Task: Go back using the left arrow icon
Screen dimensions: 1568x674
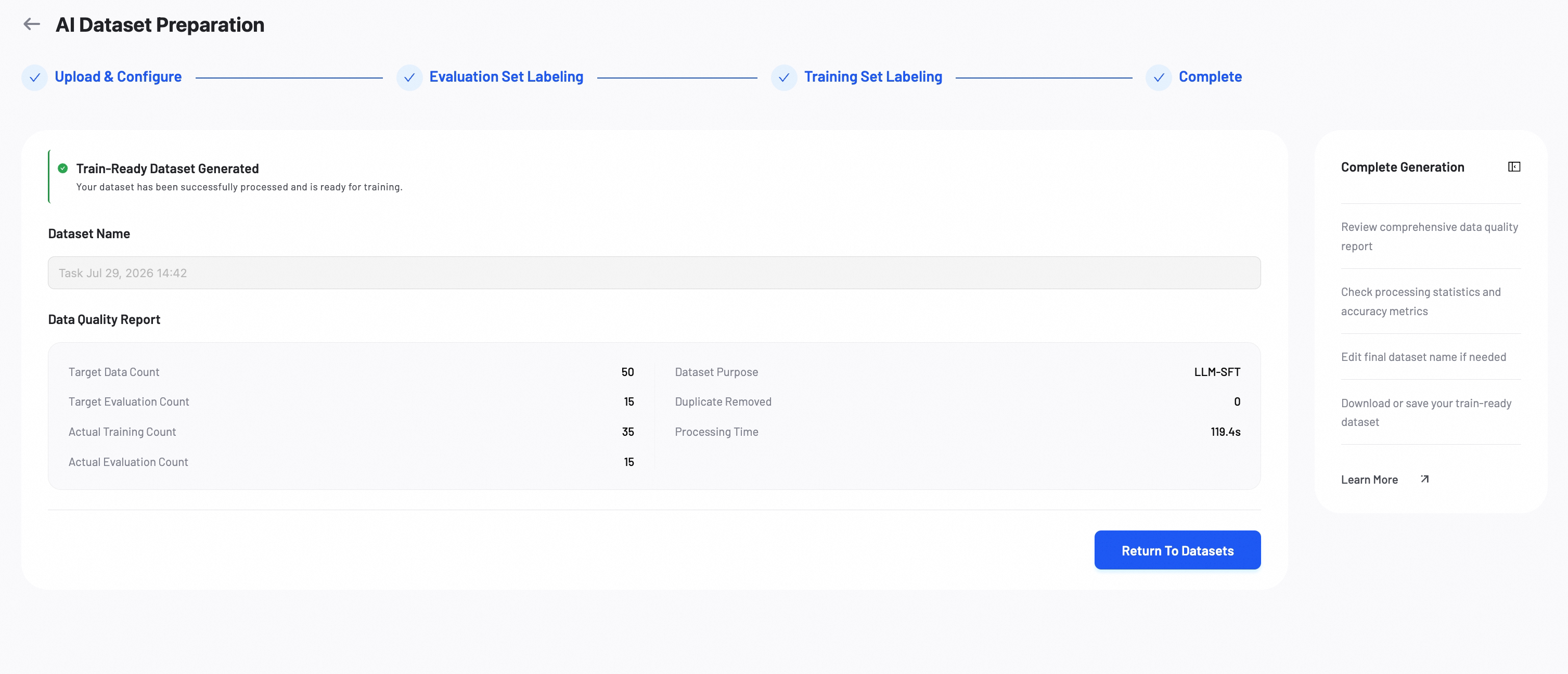Action: tap(32, 24)
